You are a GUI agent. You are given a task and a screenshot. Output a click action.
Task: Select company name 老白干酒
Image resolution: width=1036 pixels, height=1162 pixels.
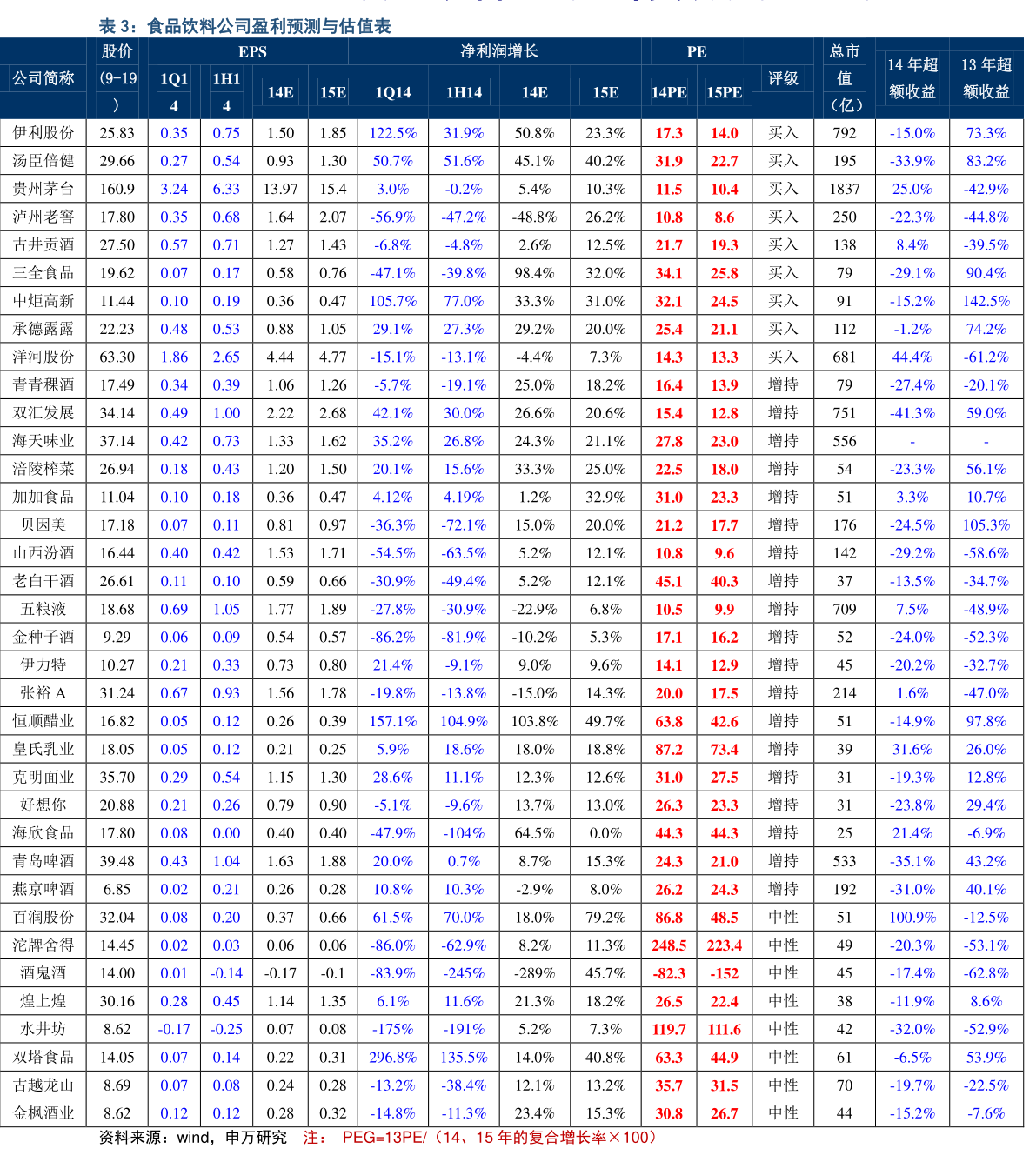point(43,581)
